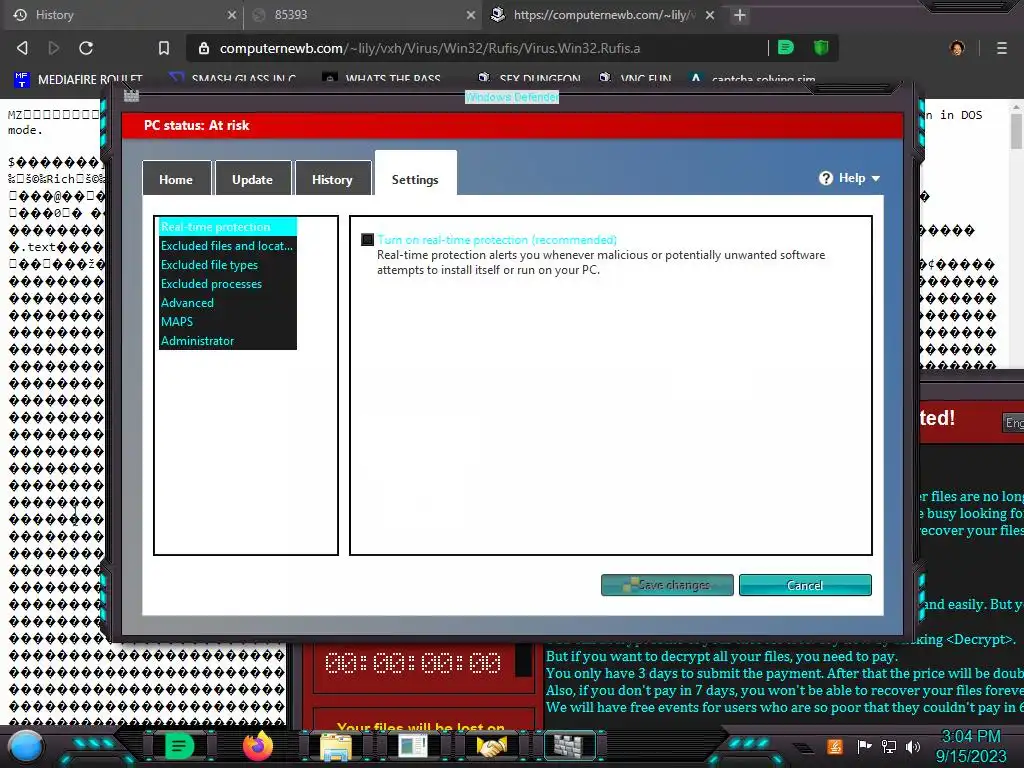Open File Explorer from the taskbar

tap(336, 747)
